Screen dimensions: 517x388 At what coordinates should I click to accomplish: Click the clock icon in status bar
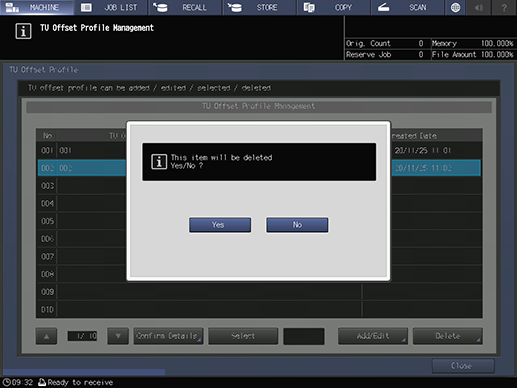[x=6, y=382]
